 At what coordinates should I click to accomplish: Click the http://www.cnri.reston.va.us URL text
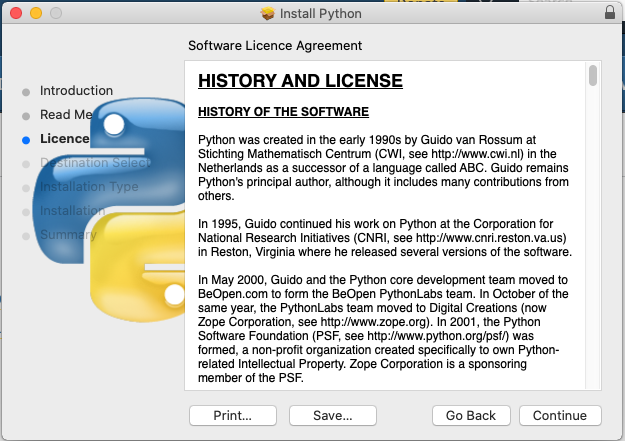pos(489,238)
